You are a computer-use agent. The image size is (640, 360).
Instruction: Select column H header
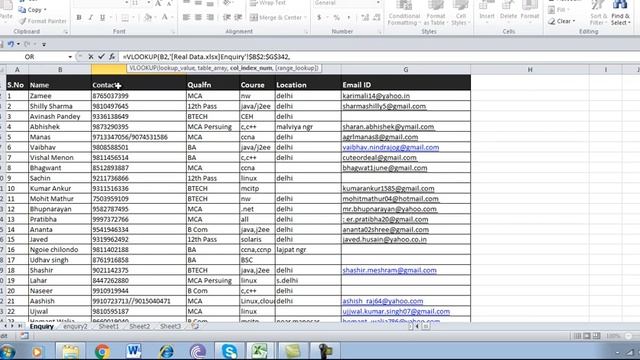click(530, 70)
